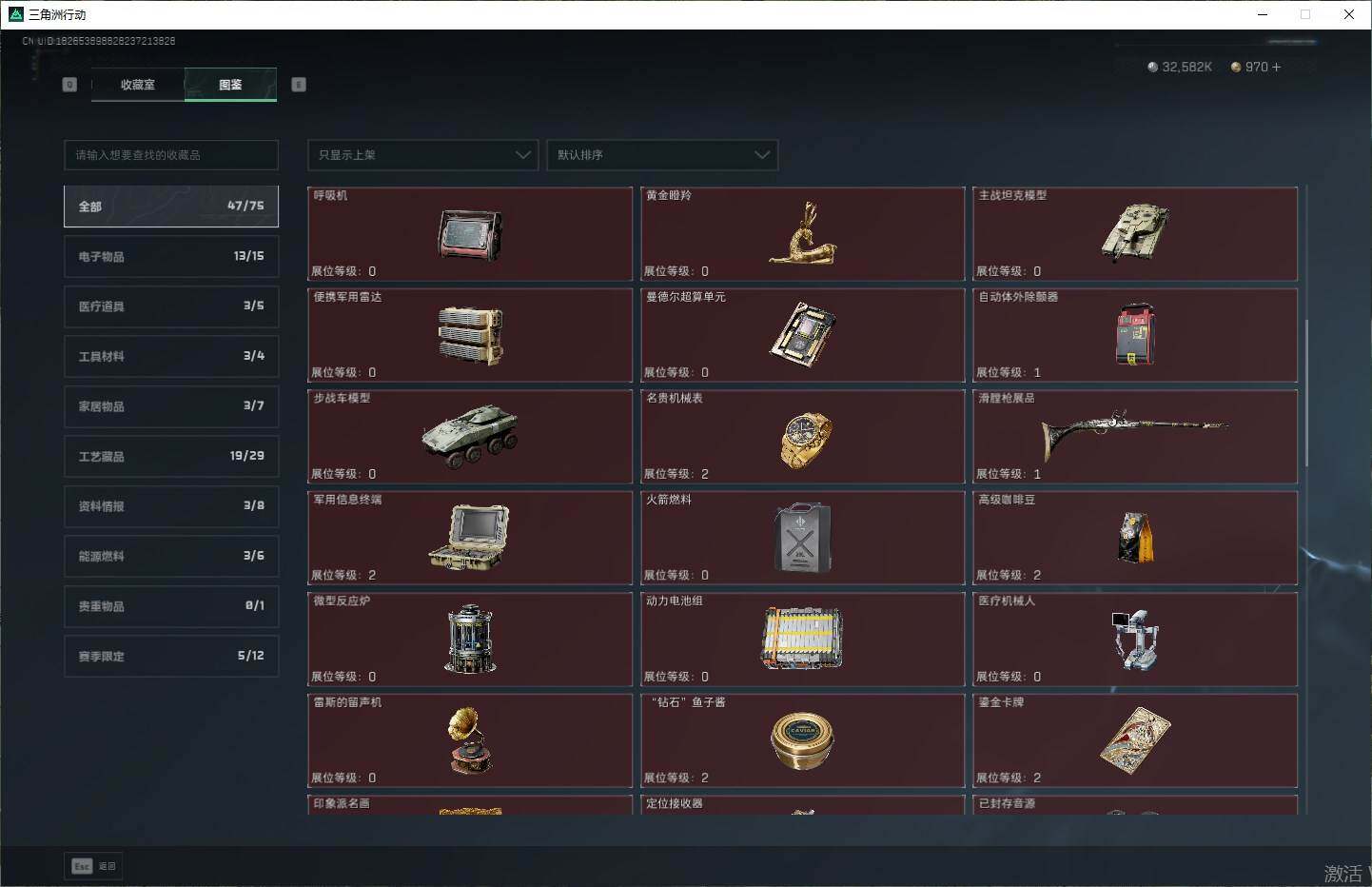Screen dimensions: 1372x887
Task: Show the 工艺藏品 category list
Action: tap(171, 457)
